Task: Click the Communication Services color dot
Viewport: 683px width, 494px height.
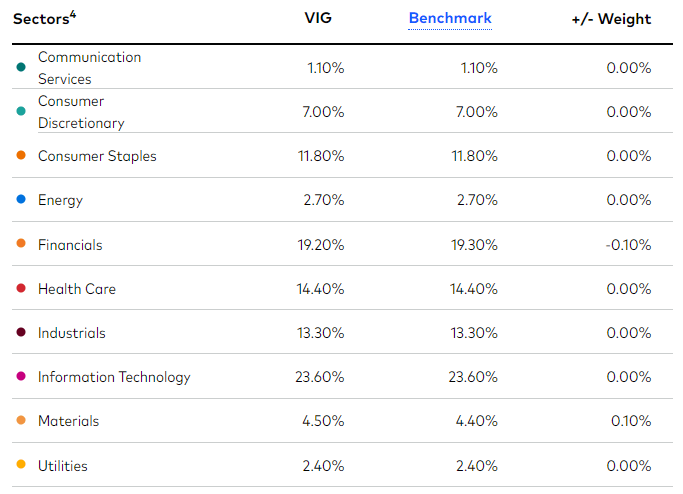Action: coord(21,68)
